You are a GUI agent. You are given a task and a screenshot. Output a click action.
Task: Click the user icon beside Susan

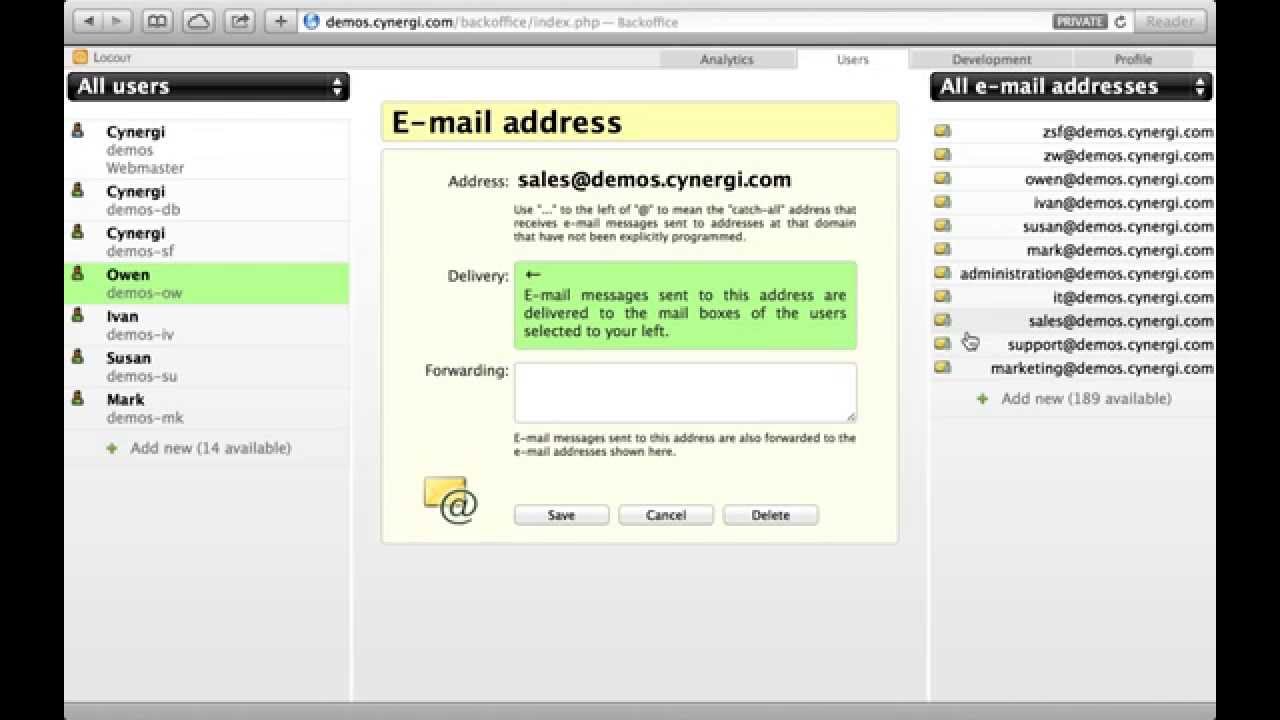pyautogui.click(x=78, y=356)
